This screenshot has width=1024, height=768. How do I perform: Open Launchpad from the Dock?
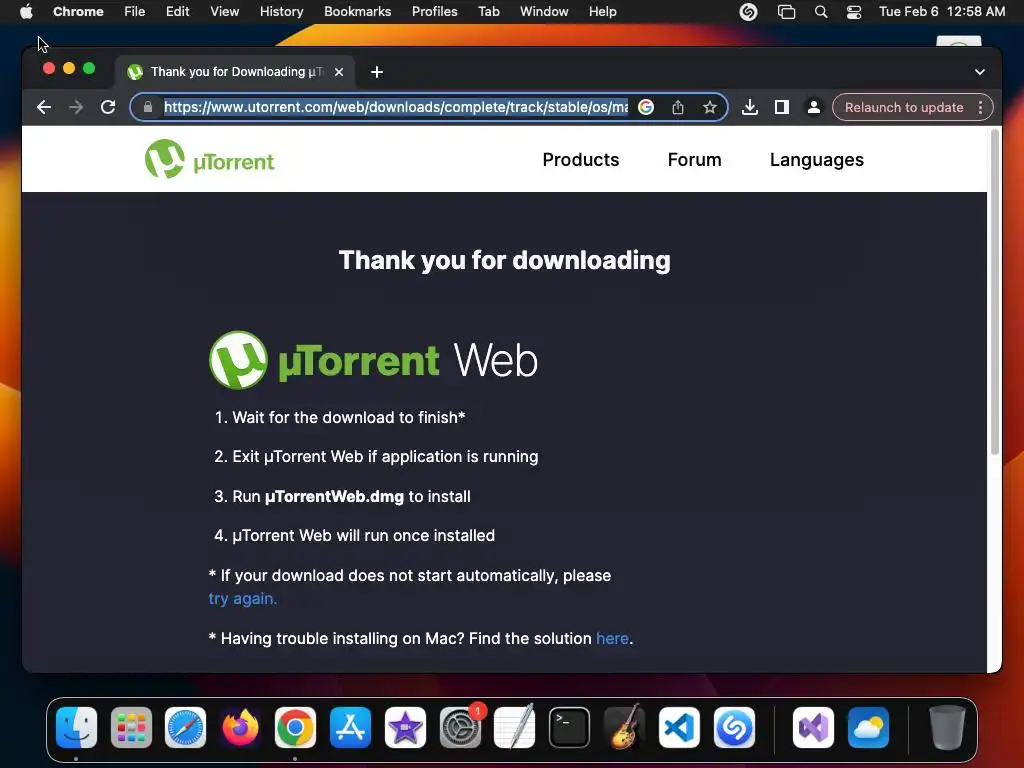pos(131,728)
